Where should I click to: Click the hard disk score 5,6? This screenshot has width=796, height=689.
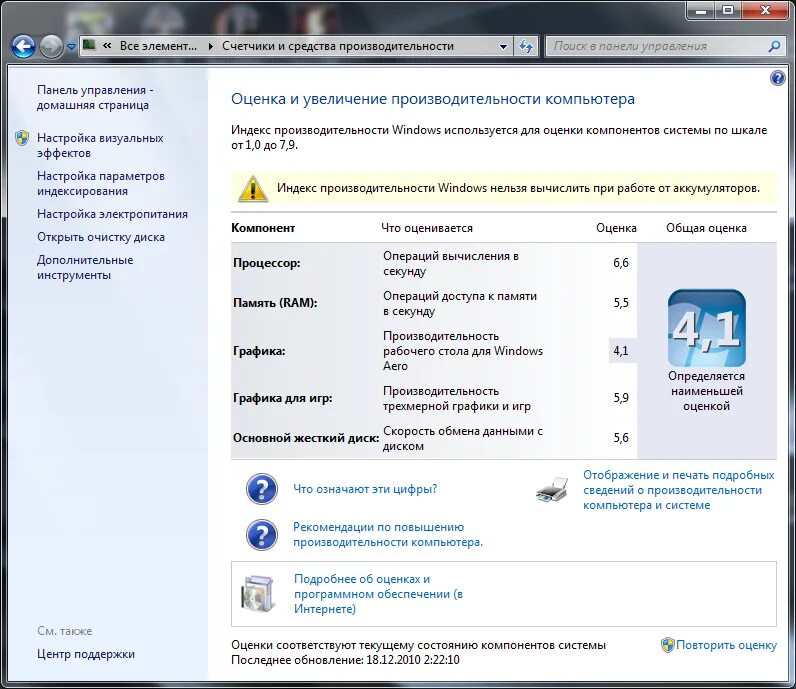[x=620, y=438]
